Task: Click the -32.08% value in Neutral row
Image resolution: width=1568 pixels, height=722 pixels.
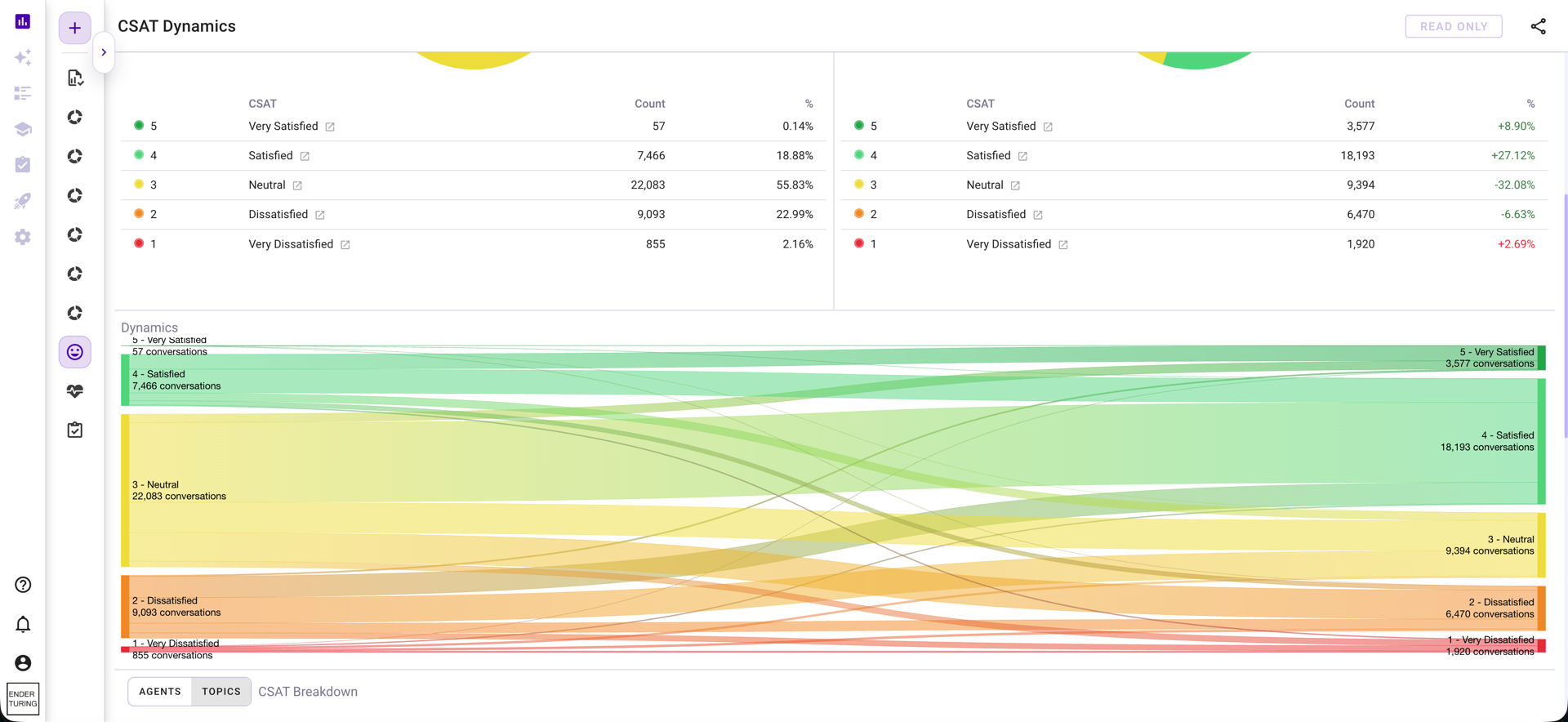Action: click(x=1514, y=185)
